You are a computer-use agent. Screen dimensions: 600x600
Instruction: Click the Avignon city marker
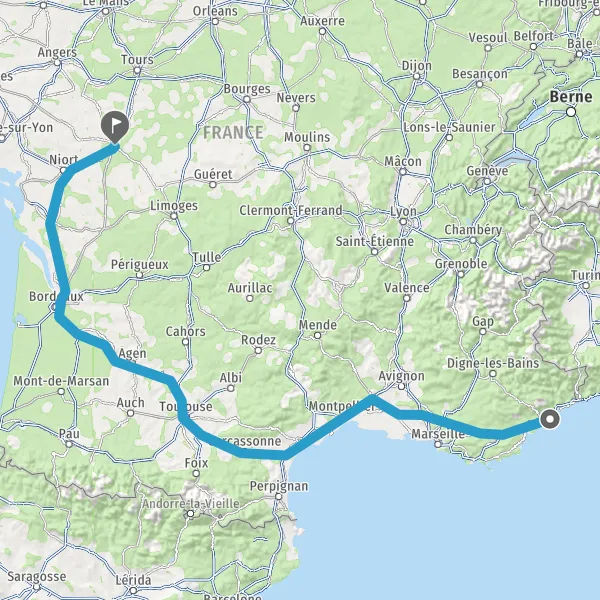pos(401,387)
